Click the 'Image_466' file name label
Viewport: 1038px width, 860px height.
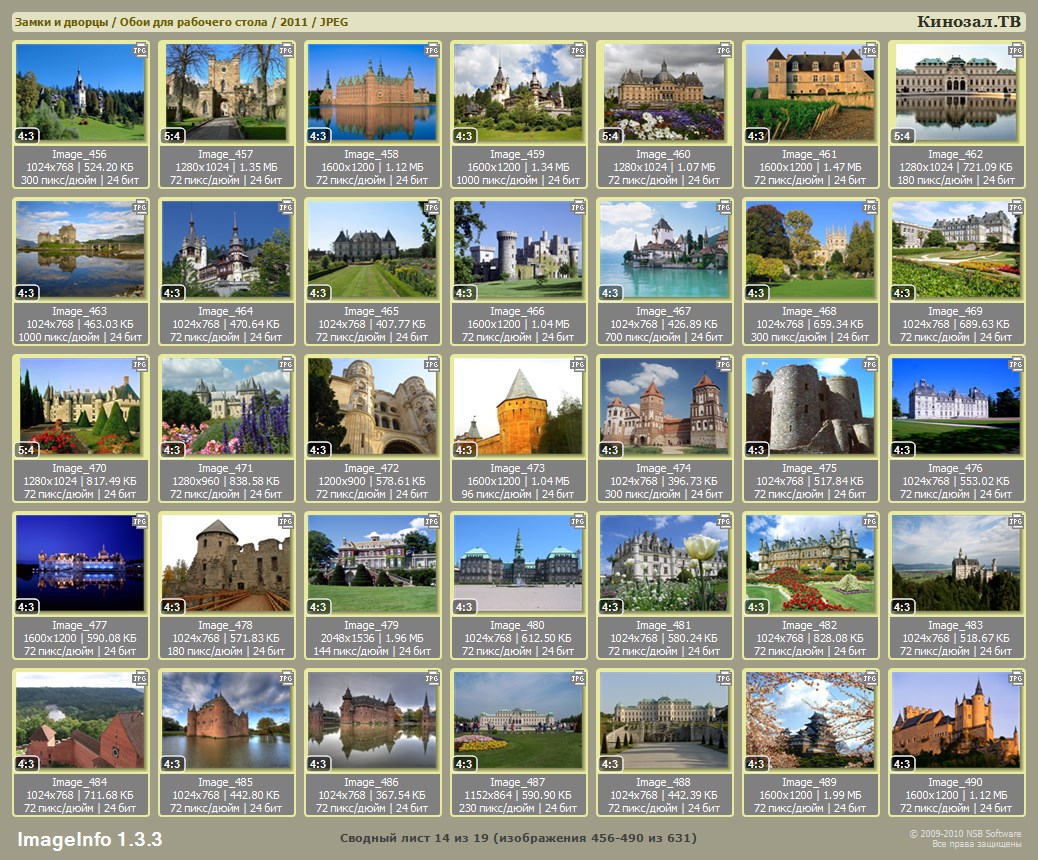(517, 311)
